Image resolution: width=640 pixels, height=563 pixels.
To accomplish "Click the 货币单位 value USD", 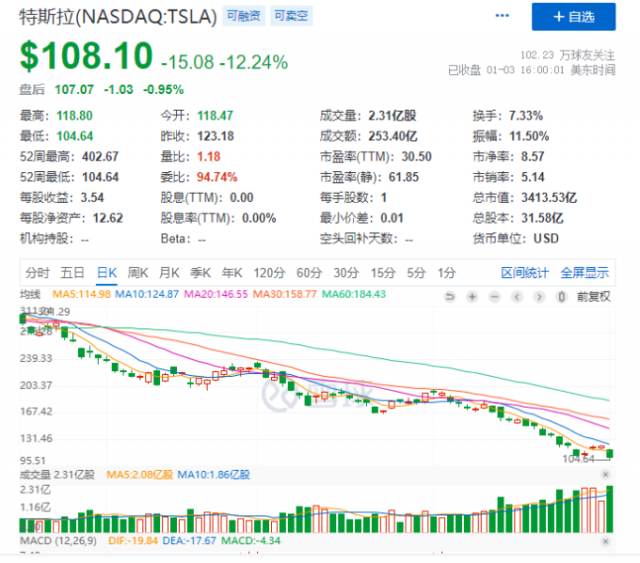I will tap(546, 238).
